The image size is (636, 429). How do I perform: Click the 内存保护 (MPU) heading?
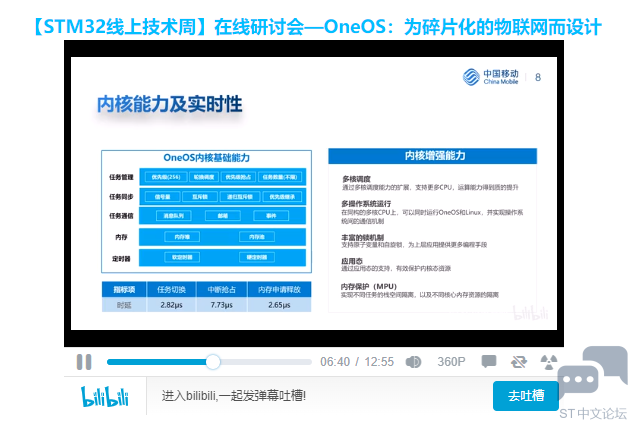click(x=369, y=286)
